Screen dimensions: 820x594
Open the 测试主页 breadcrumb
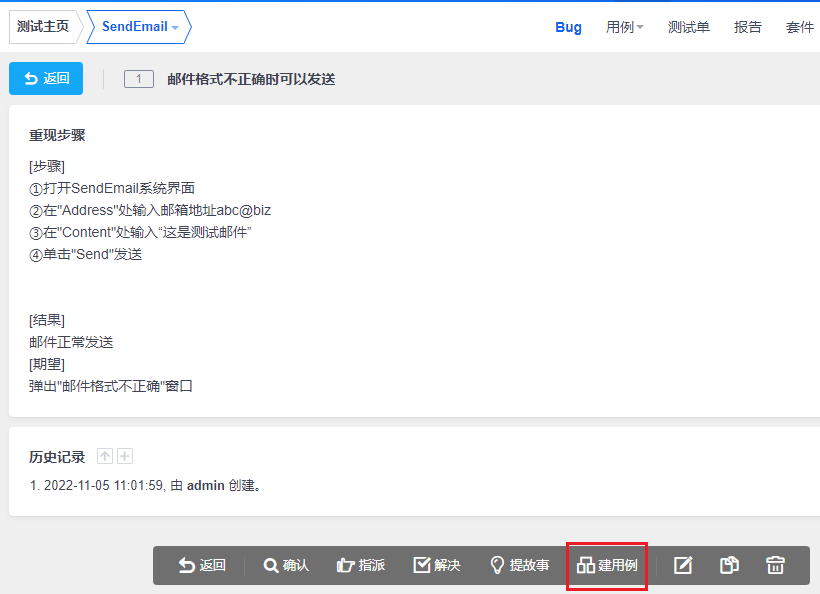click(x=43, y=27)
